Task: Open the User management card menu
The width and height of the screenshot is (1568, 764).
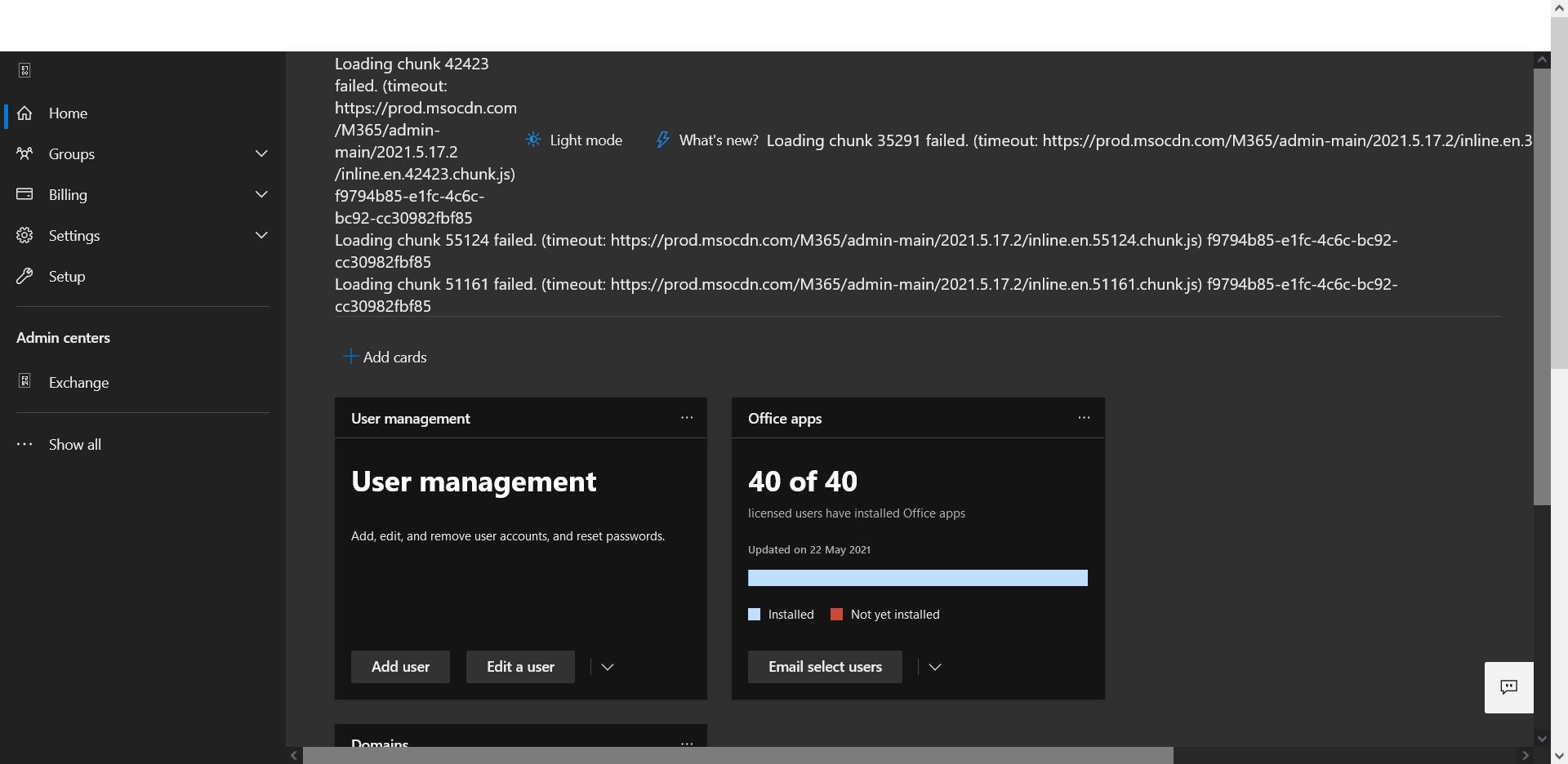Action: click(x=687, y=418)
